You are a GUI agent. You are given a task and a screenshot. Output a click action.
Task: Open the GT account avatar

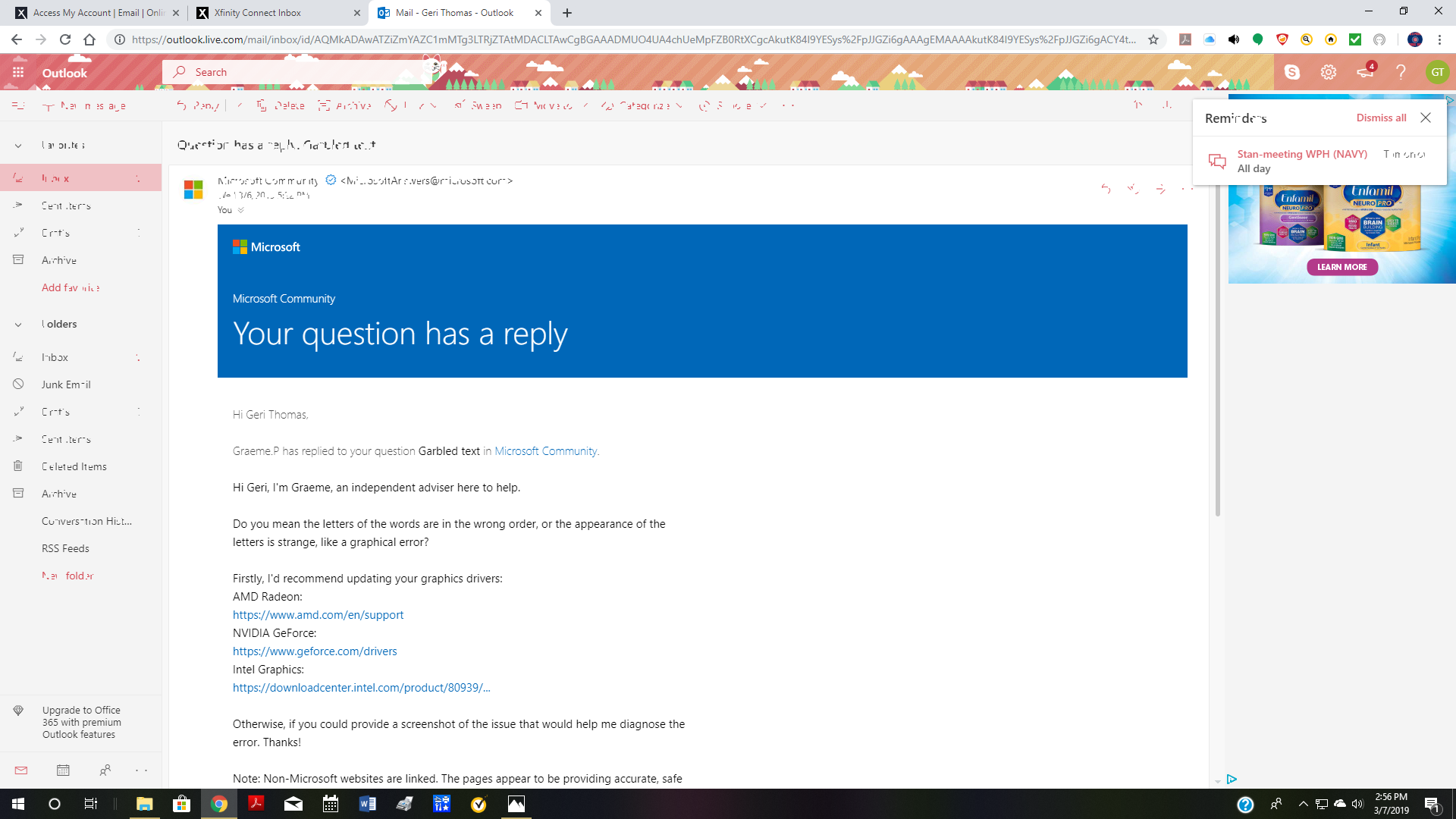pos(1437,72)
